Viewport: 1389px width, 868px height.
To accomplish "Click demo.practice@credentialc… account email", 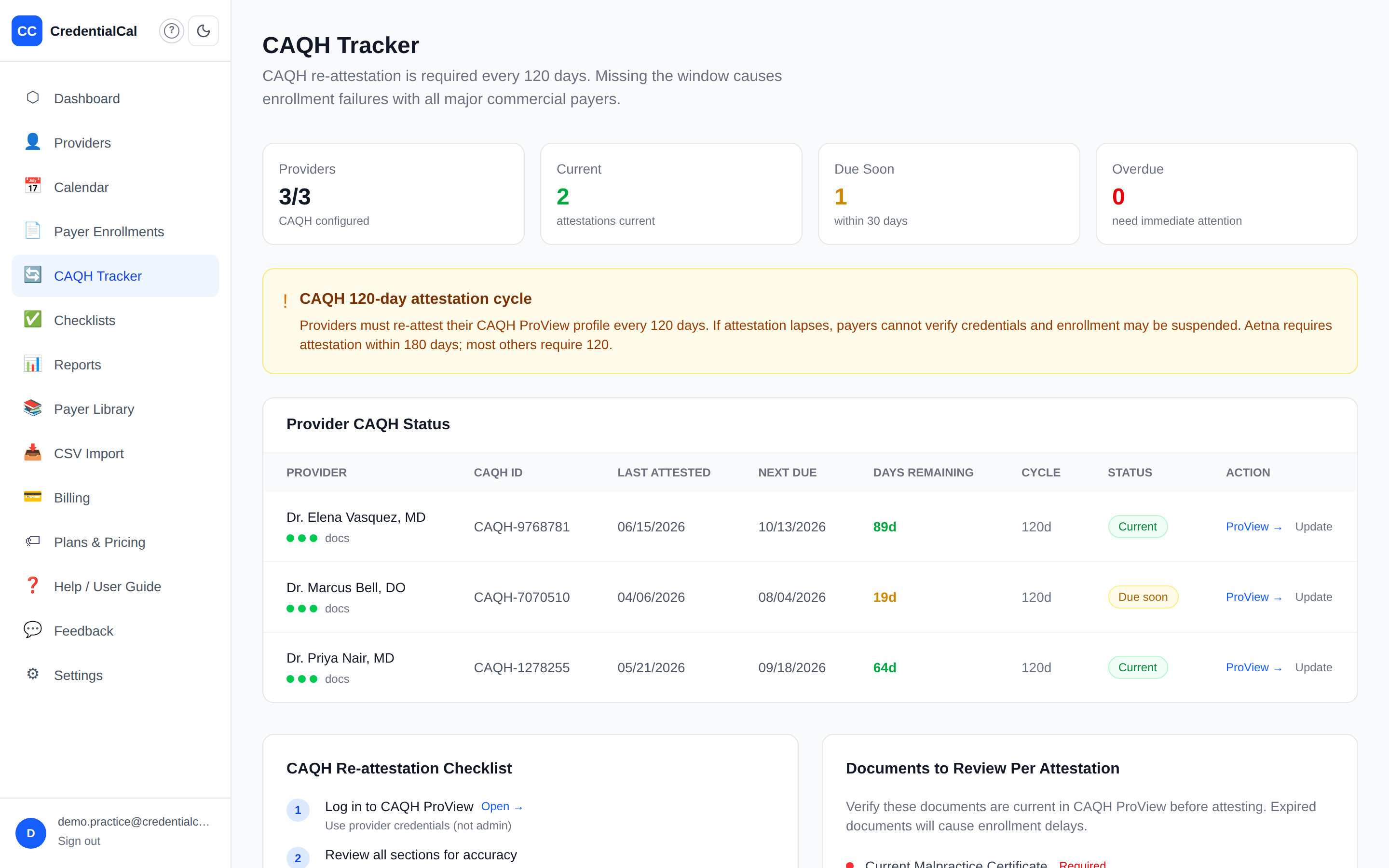I will click(x=134, y=822).
